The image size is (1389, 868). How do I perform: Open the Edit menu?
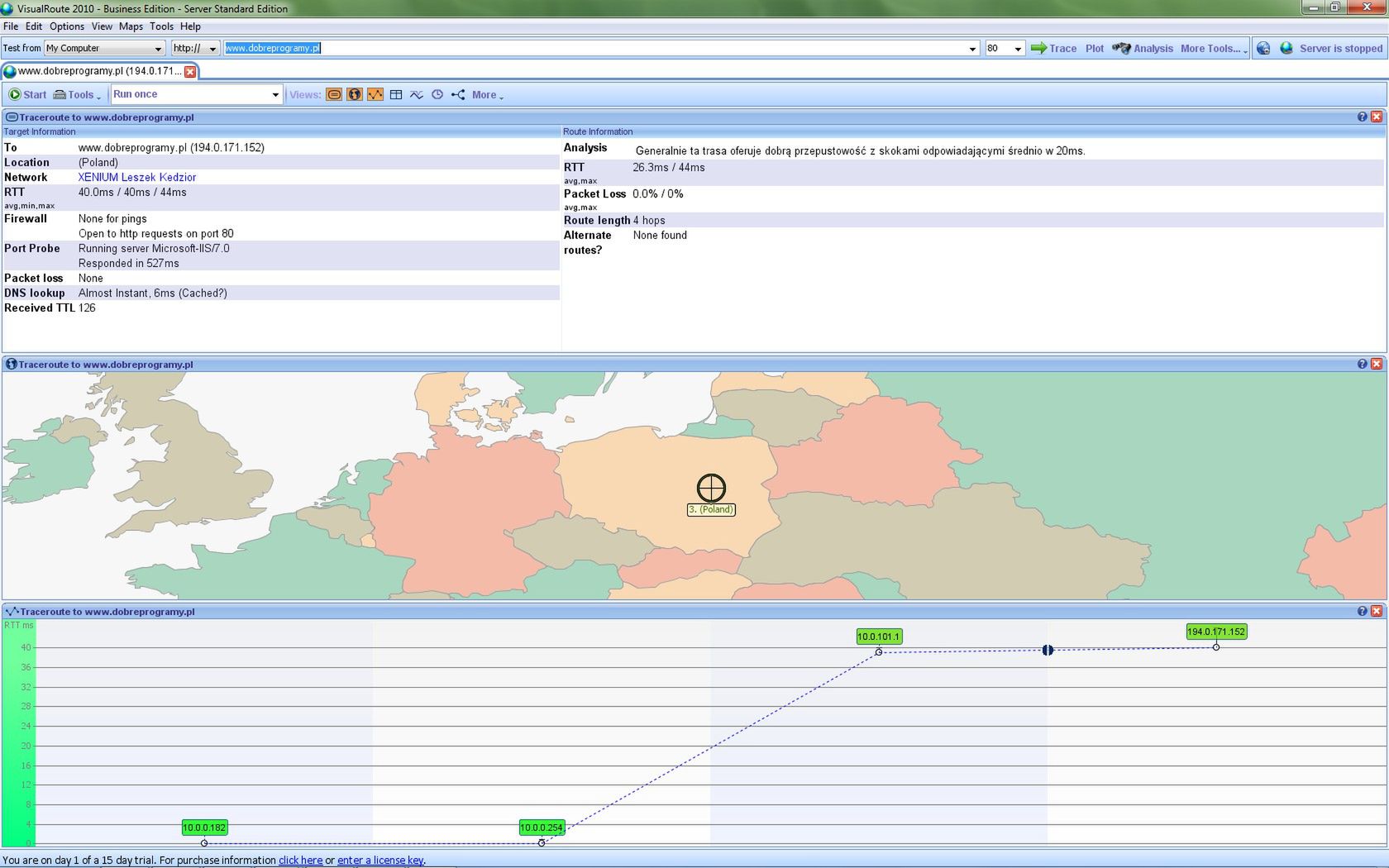[34, 26]
